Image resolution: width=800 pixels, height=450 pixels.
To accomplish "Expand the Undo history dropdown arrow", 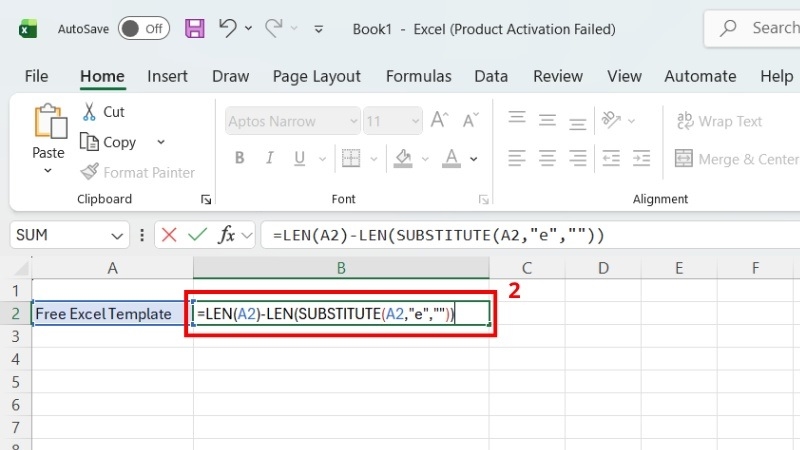I will point(248,28).
